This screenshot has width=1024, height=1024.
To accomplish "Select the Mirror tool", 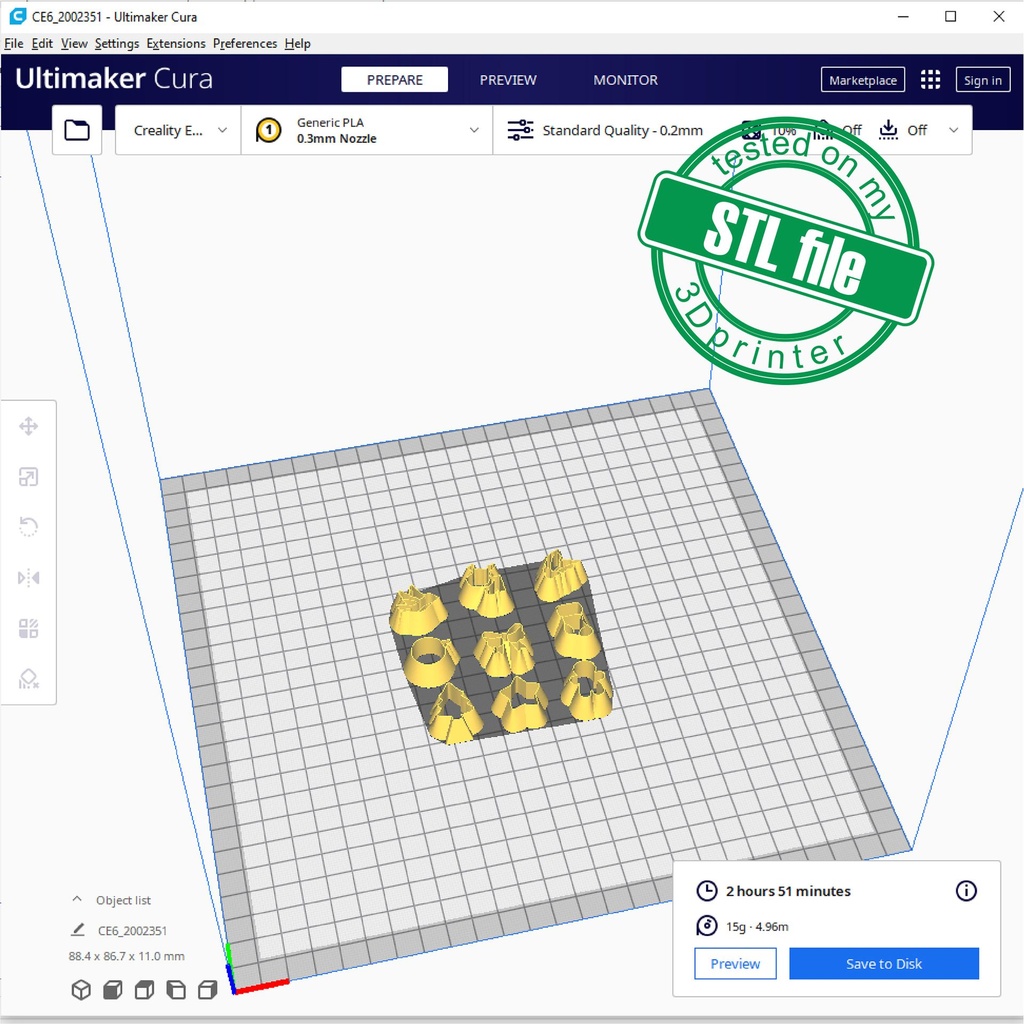I will 28,578.
